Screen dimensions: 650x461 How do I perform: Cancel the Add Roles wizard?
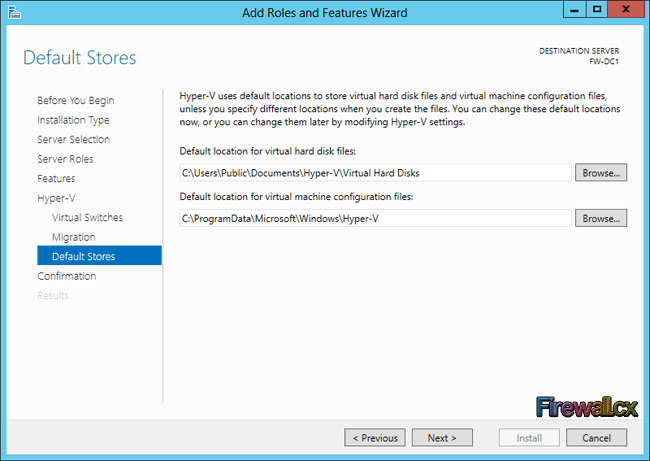tap(597, 438)
